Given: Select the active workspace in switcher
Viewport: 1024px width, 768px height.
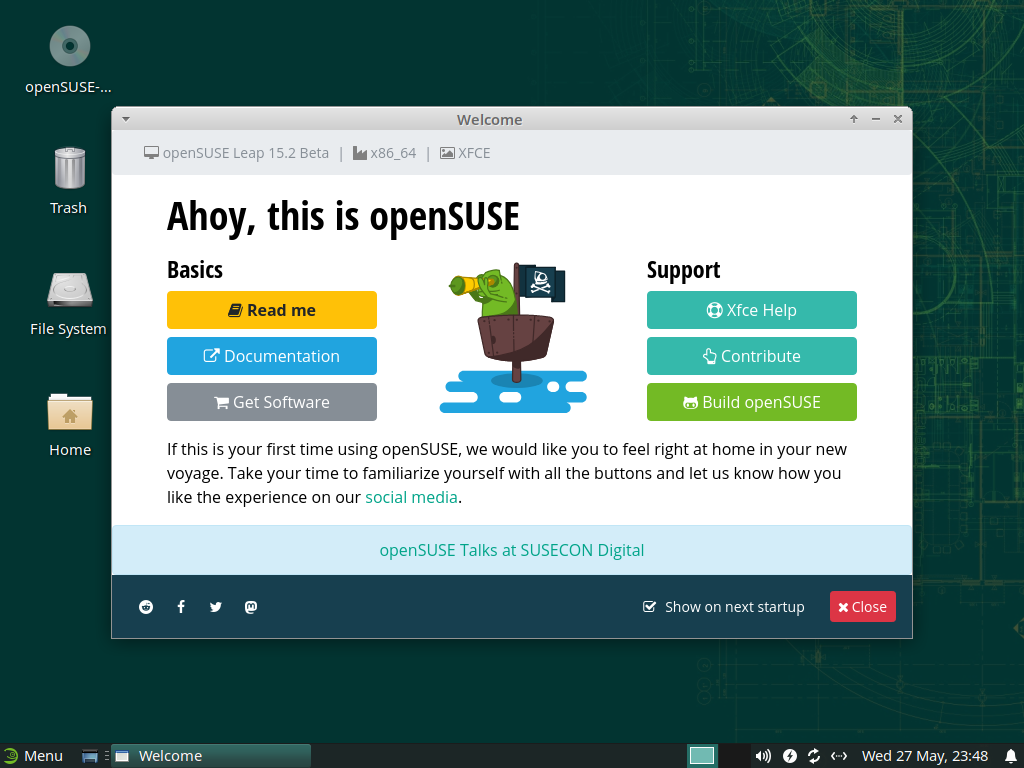Looking at the screenshot, I should click(x=702, y=756).
